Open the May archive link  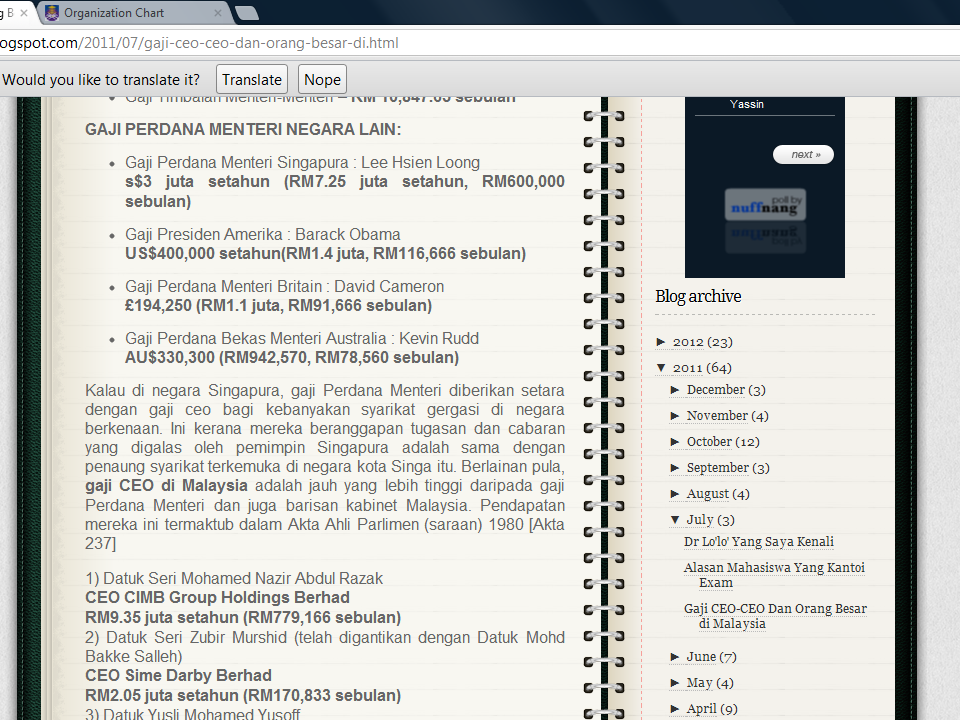coord(699,683)
